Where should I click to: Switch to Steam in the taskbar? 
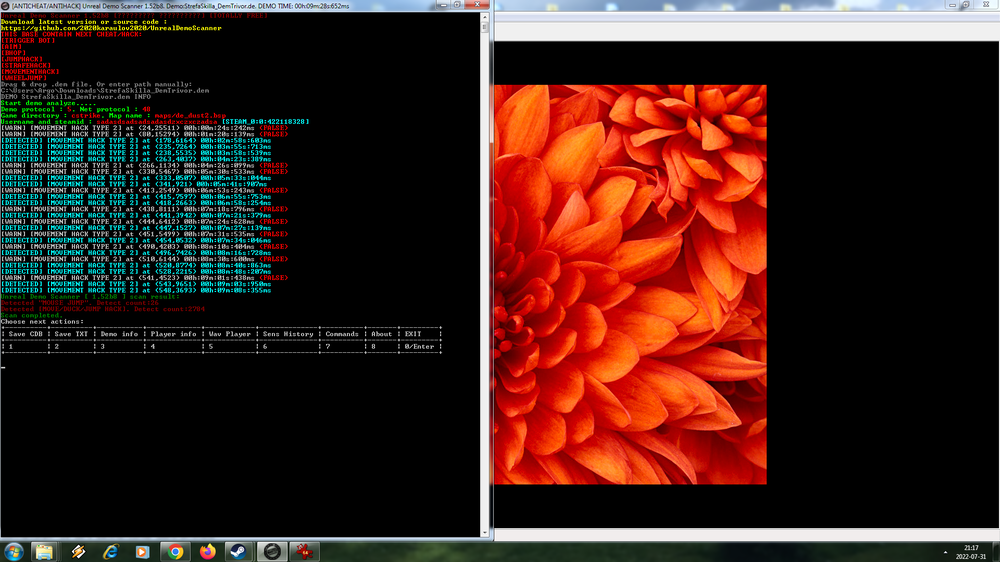pos(239,552)
